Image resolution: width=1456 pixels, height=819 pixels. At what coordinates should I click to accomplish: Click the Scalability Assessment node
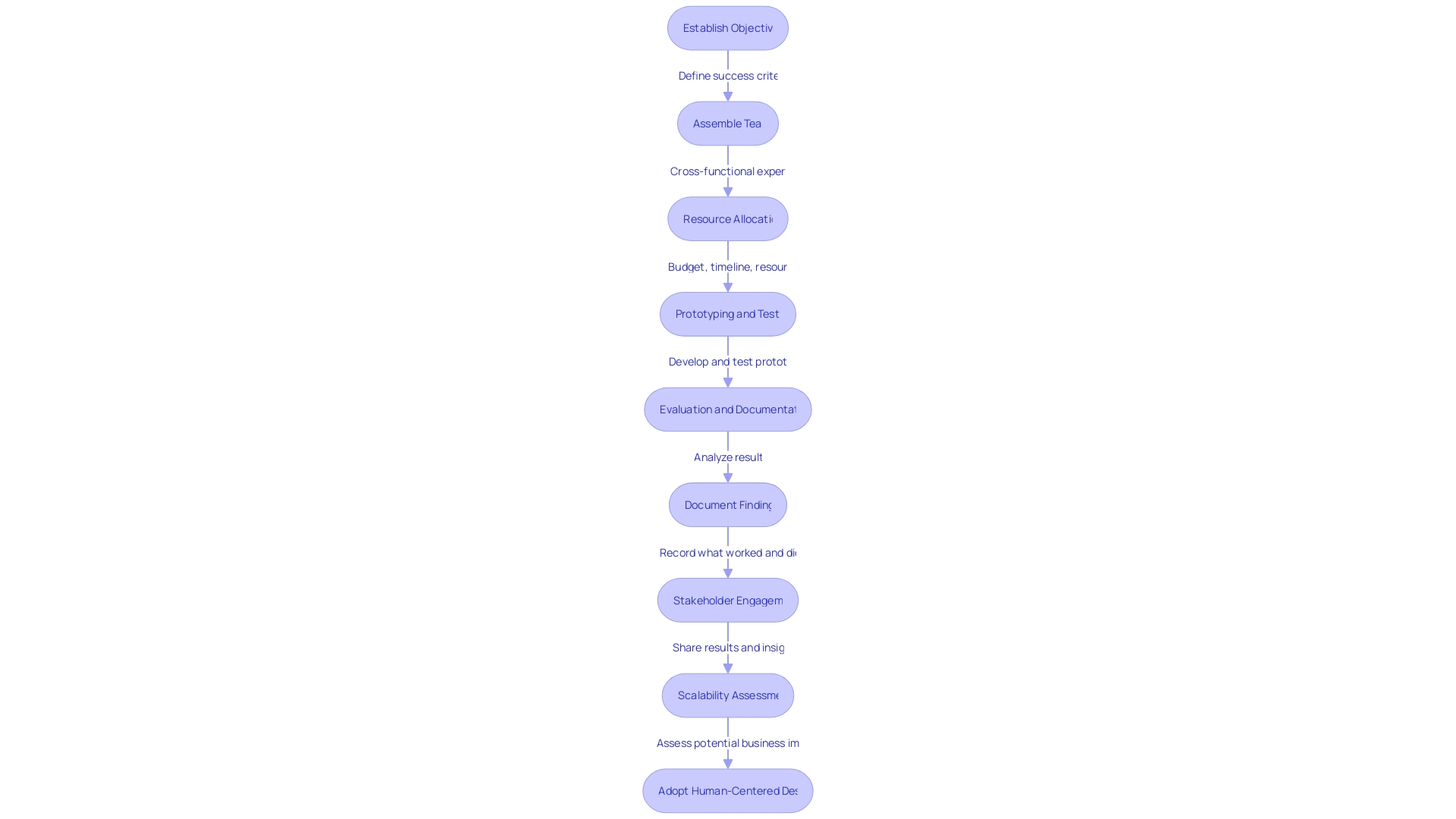coord(728,695)
